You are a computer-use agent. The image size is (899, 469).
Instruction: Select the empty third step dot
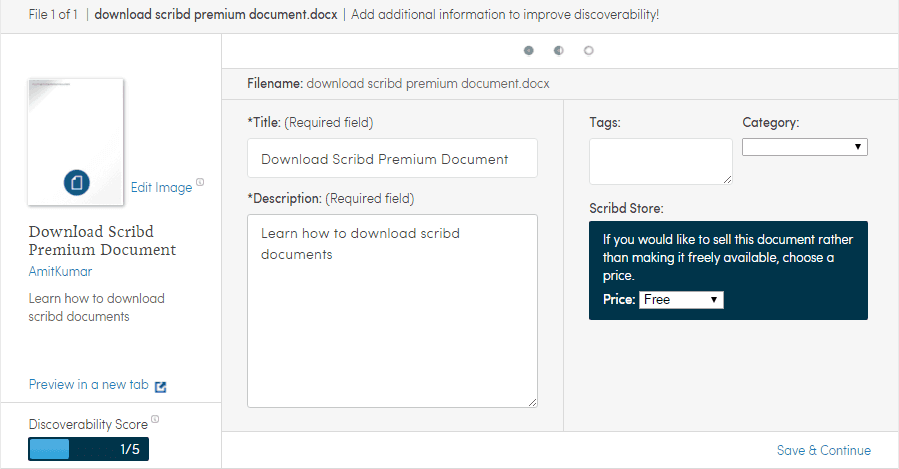(589, 50)
